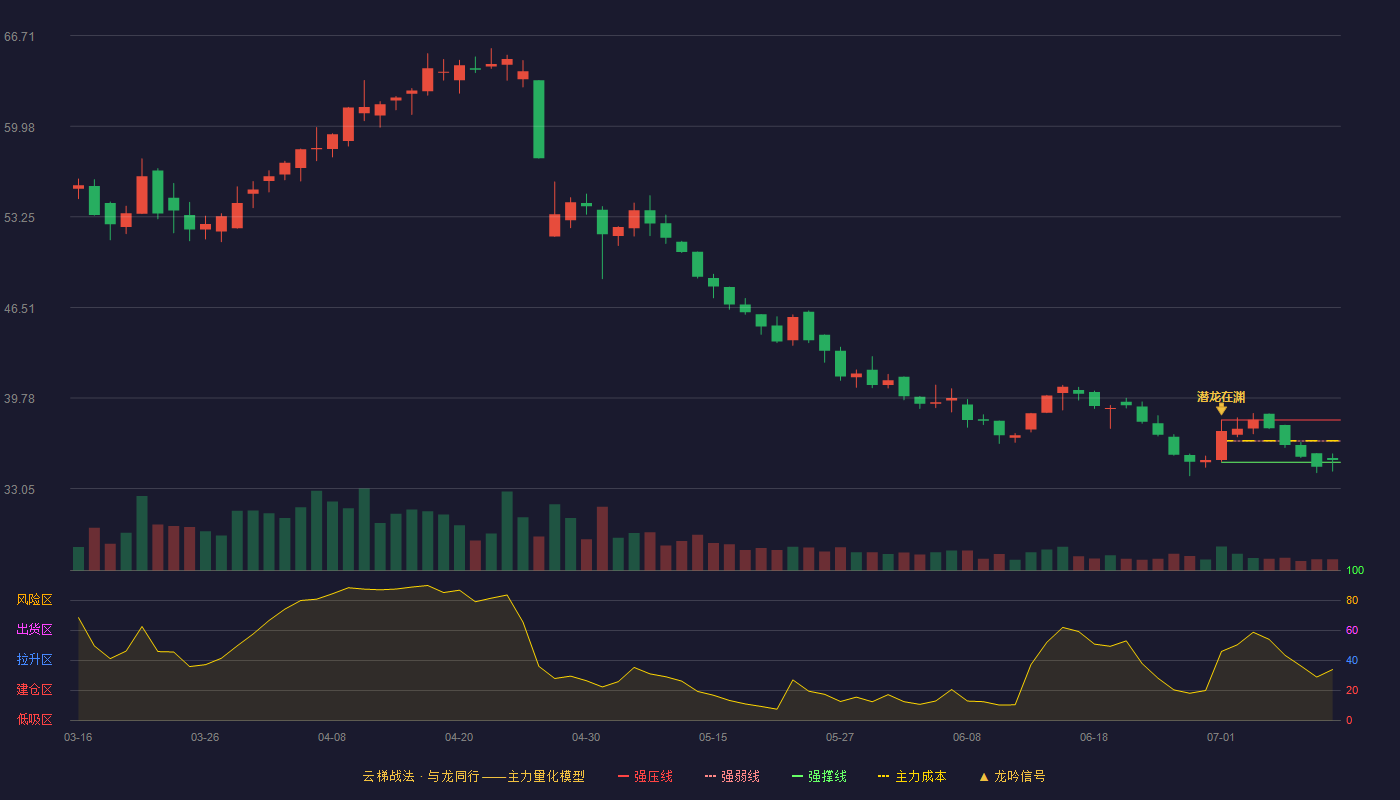Click the red 强压线 horizontal line
Viewport: 1400px width, 800px height.
click(x=1281, y=420)
